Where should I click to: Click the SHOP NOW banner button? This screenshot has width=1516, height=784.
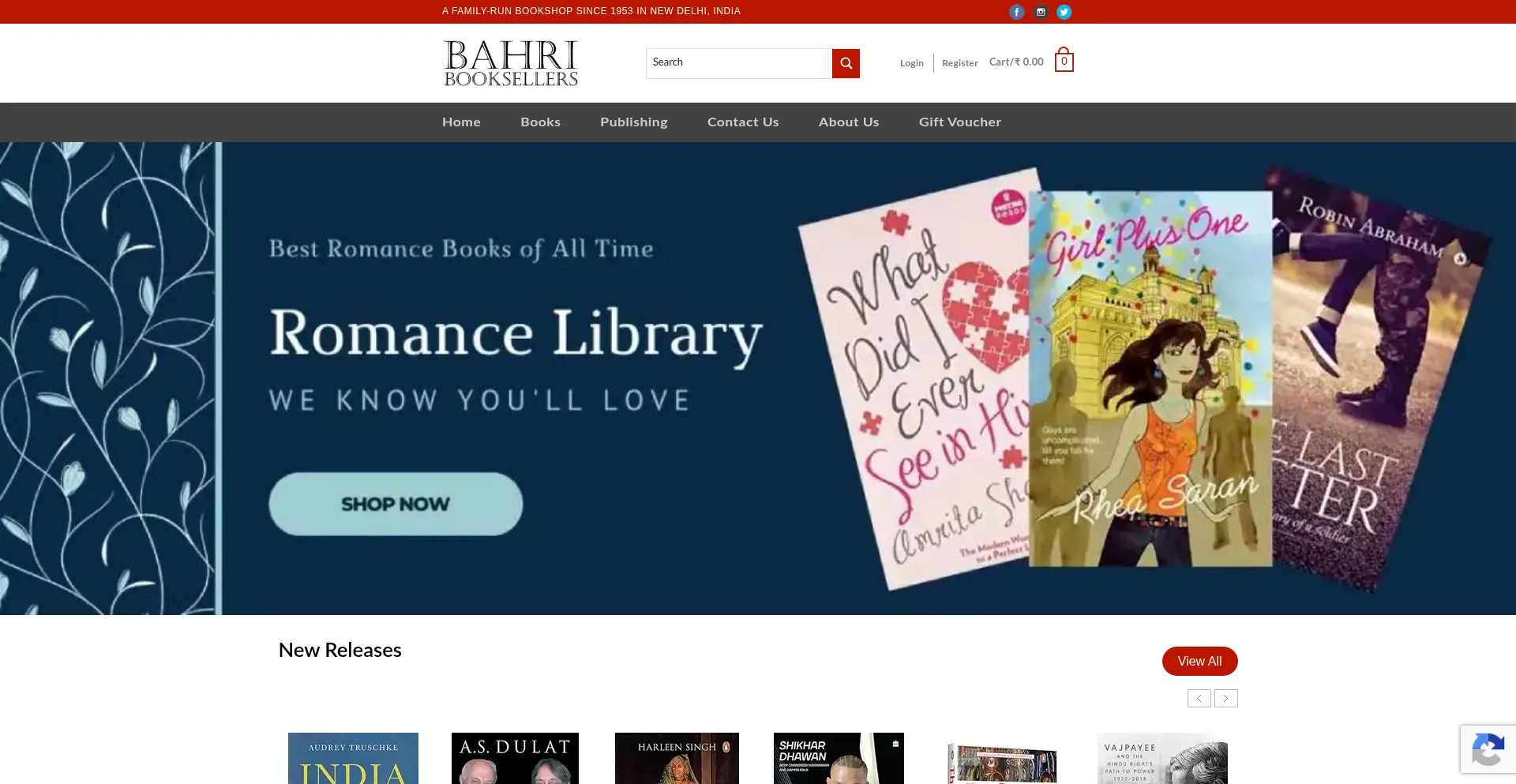[x=396, y=504]
